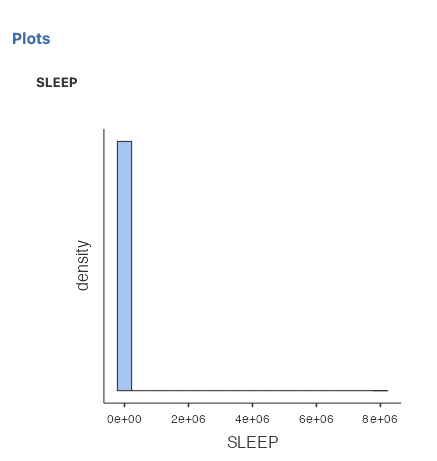Image resolution: width=437 pixels, height=461 pixels.
Task: Click the top edge of the blue bar
Action: click(124, 141)
